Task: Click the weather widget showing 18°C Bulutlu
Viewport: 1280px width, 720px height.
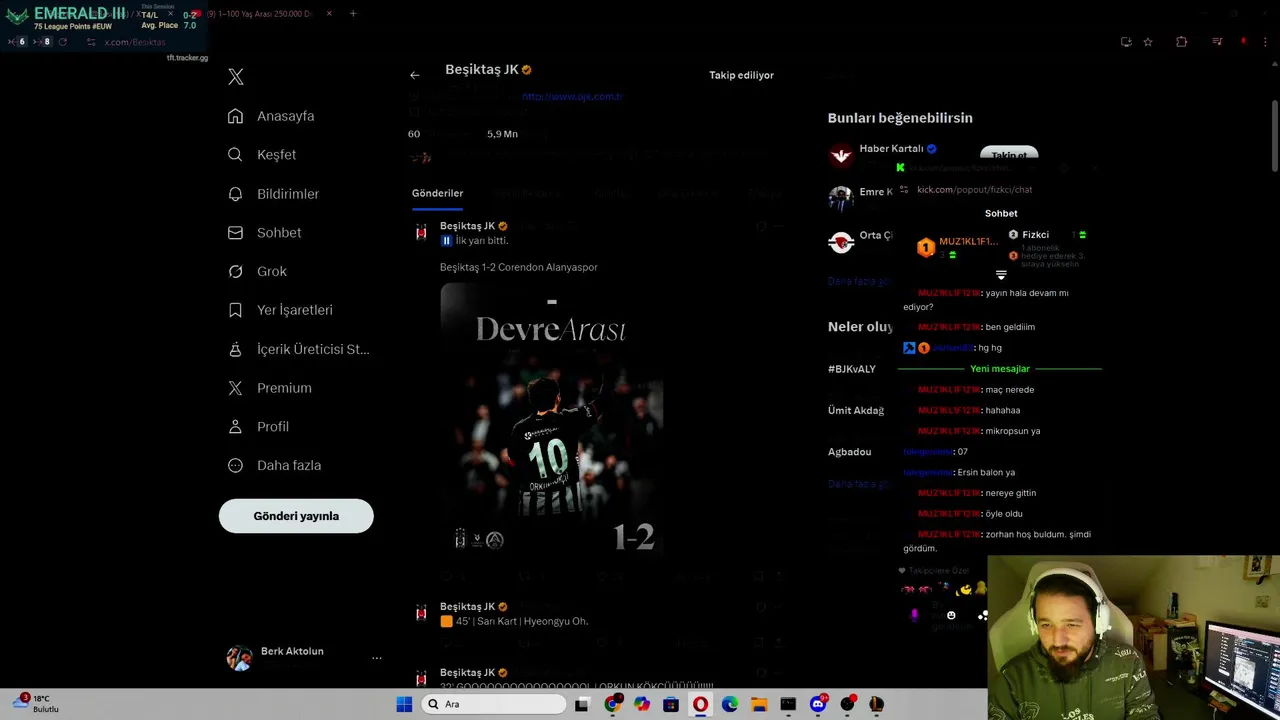Action: click(36, 704)
